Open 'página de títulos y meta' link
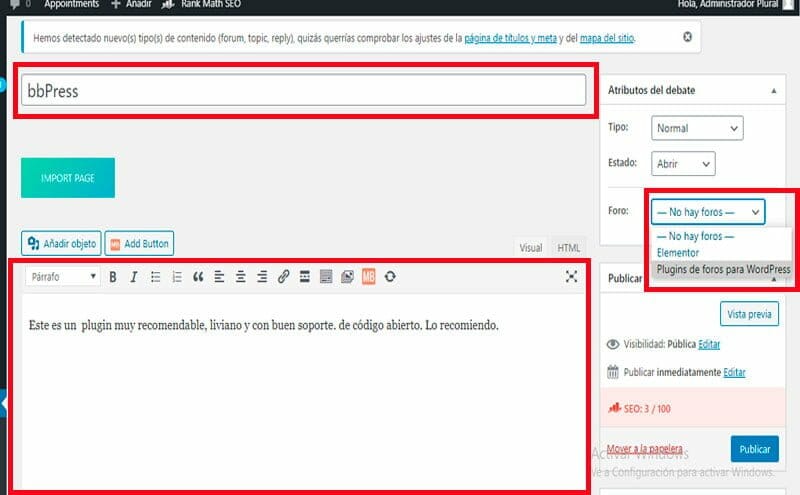The width and height of the screenshot is (800, 495). click(x=510, y=38)
